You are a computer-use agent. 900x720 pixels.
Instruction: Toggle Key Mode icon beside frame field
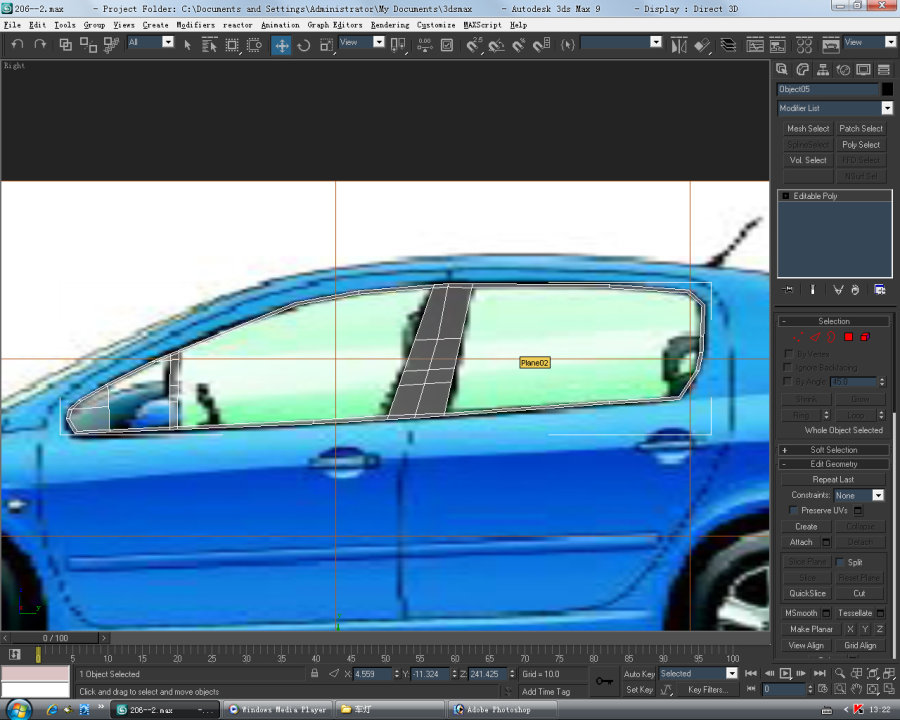click(751, 689)
